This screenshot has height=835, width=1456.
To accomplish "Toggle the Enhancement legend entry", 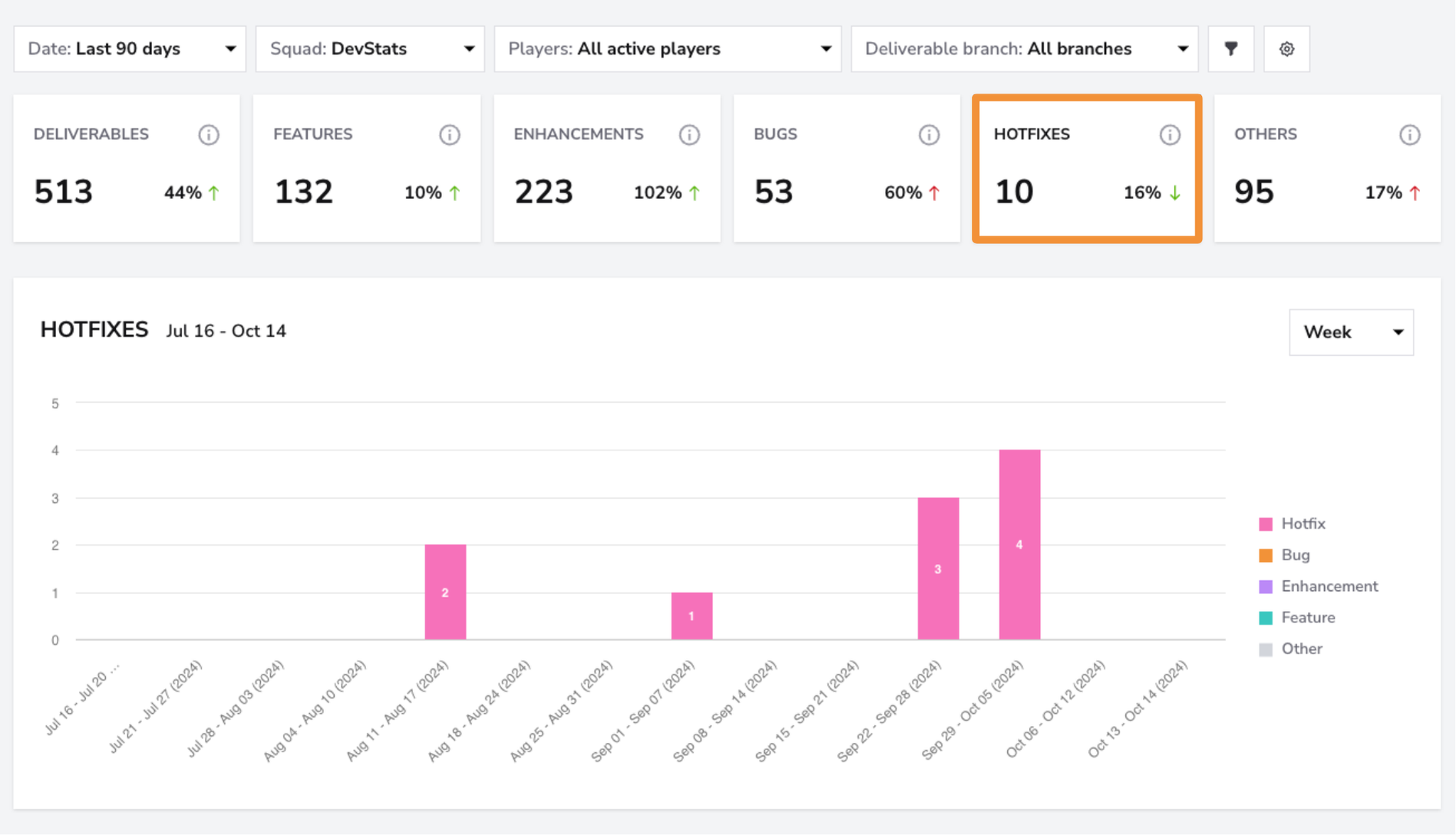I will pos(1319,587).
